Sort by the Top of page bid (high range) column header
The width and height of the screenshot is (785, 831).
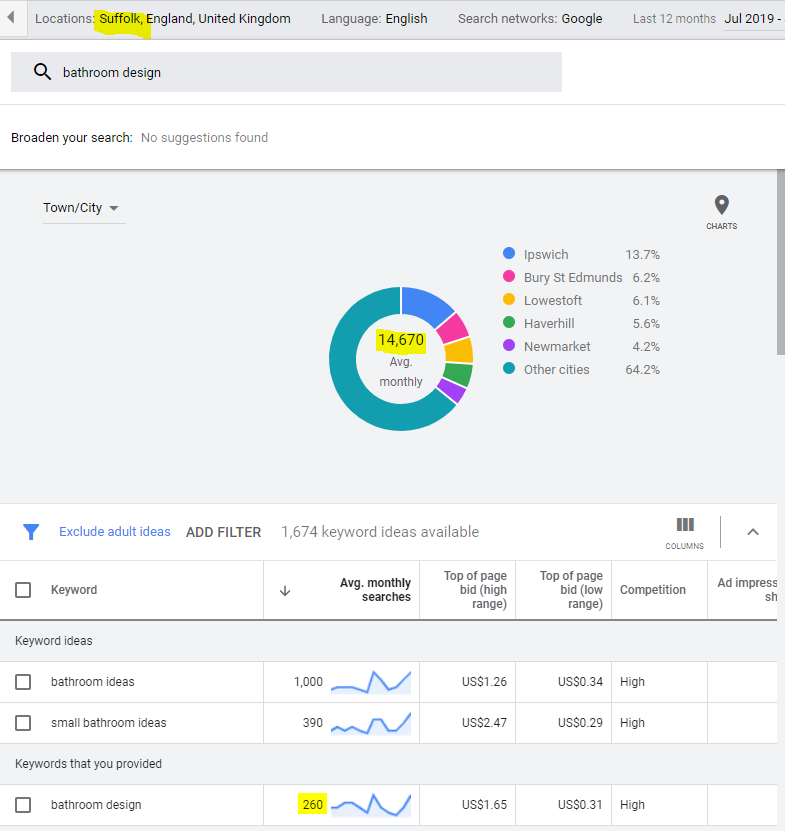pos(475,590)
